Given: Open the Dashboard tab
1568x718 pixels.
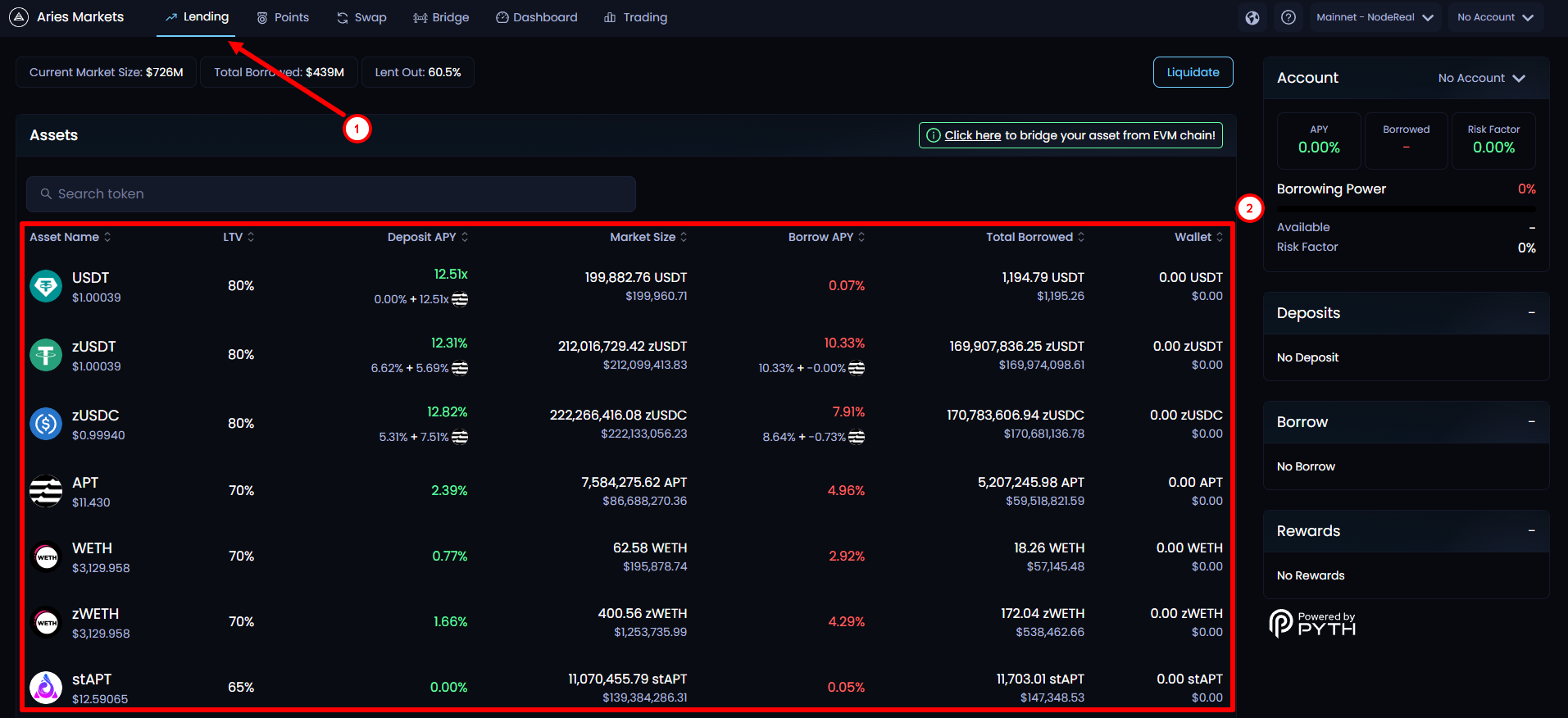Looking at the screenshot, I should point(537,17).
